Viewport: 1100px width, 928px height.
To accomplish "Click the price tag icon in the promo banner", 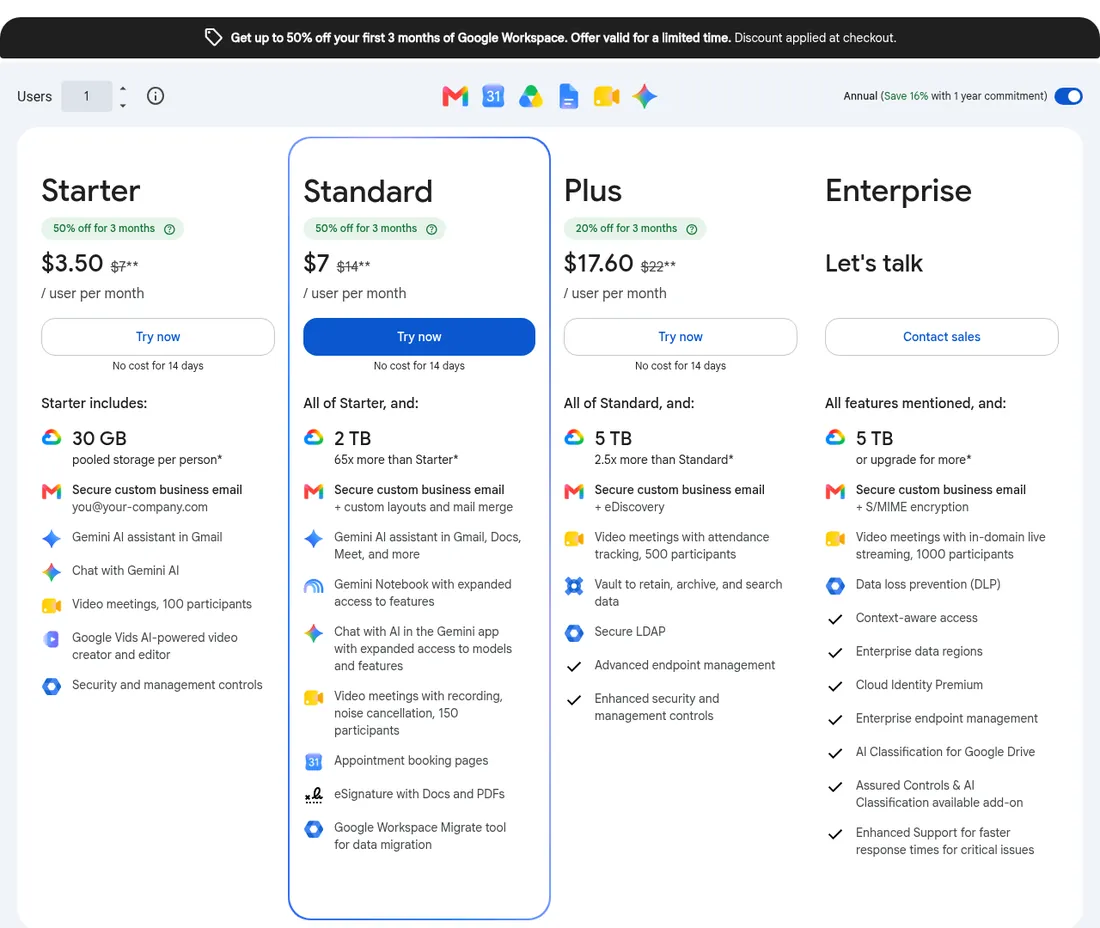I will tap(213, 37).
